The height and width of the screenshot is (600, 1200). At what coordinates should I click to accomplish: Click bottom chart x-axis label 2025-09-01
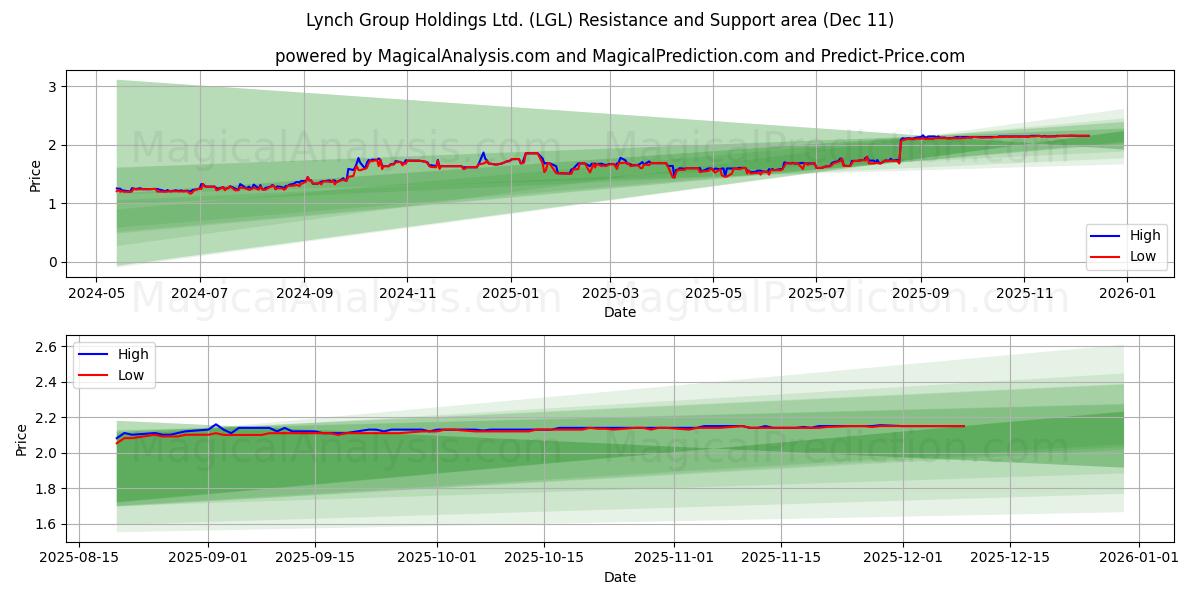click(208, 560)
